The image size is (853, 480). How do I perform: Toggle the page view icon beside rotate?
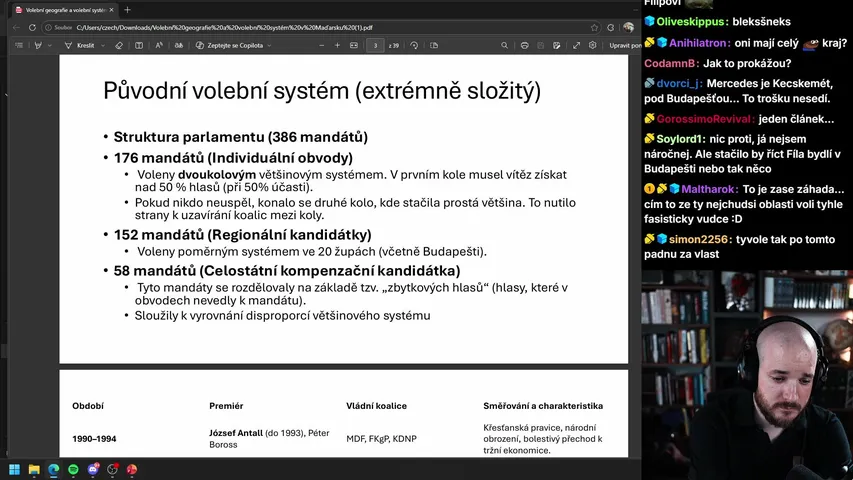(x=434, y=46)
